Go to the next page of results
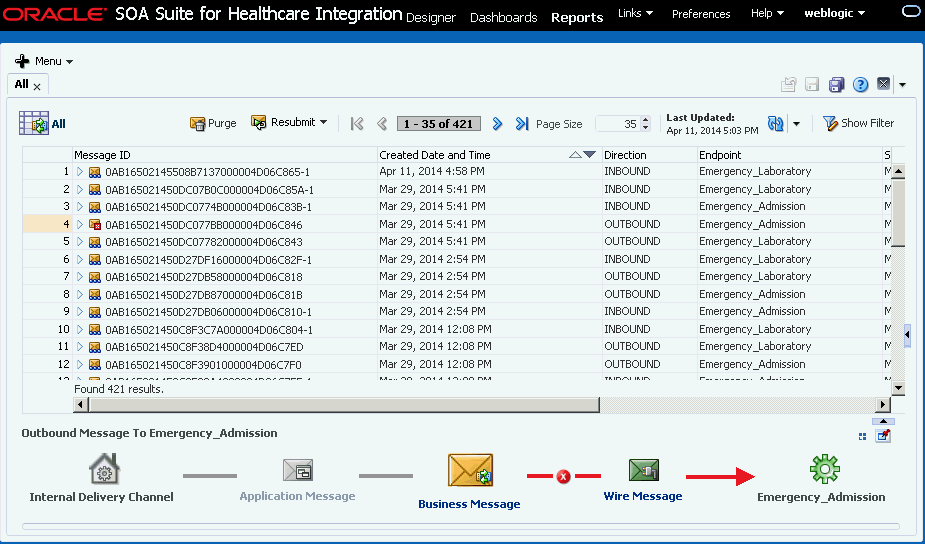Screen dimensions: 925x544 coord(497,123)
